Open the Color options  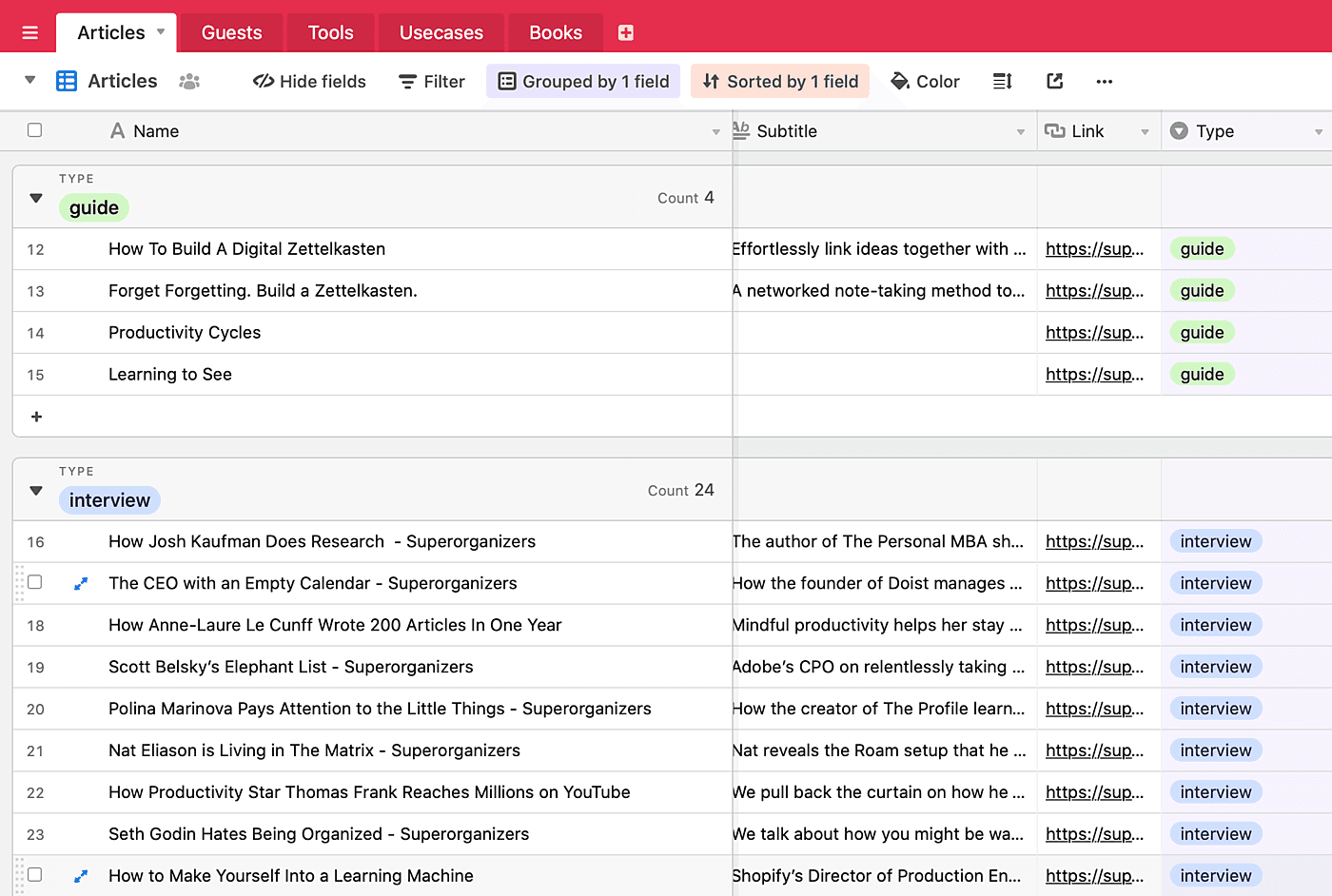coord(925,81)
